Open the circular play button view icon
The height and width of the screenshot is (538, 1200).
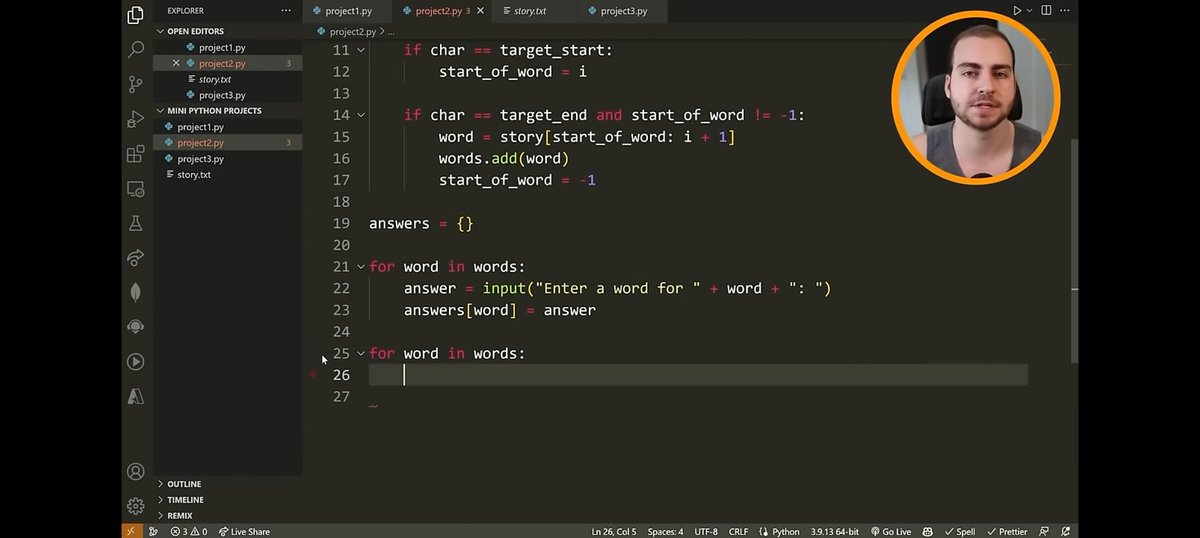(136, 362)
